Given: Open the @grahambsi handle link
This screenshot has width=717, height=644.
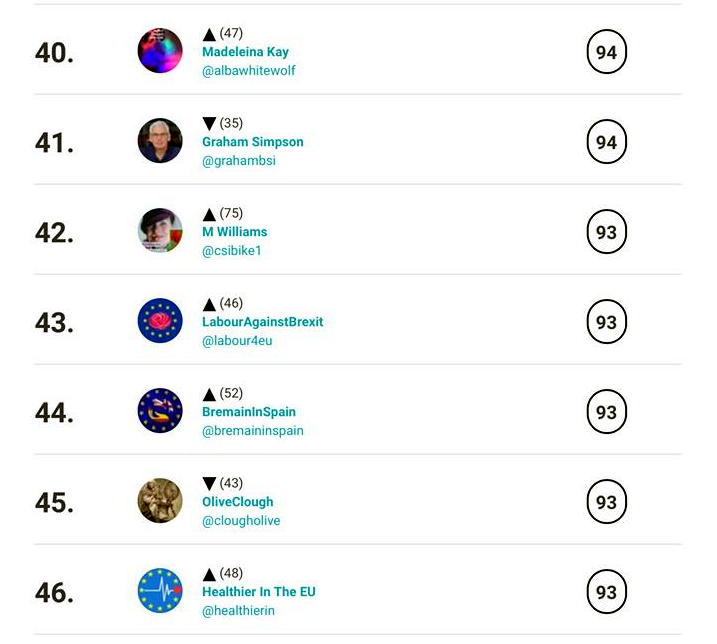Looking at the screenshot, I should (x=239, y=161).
